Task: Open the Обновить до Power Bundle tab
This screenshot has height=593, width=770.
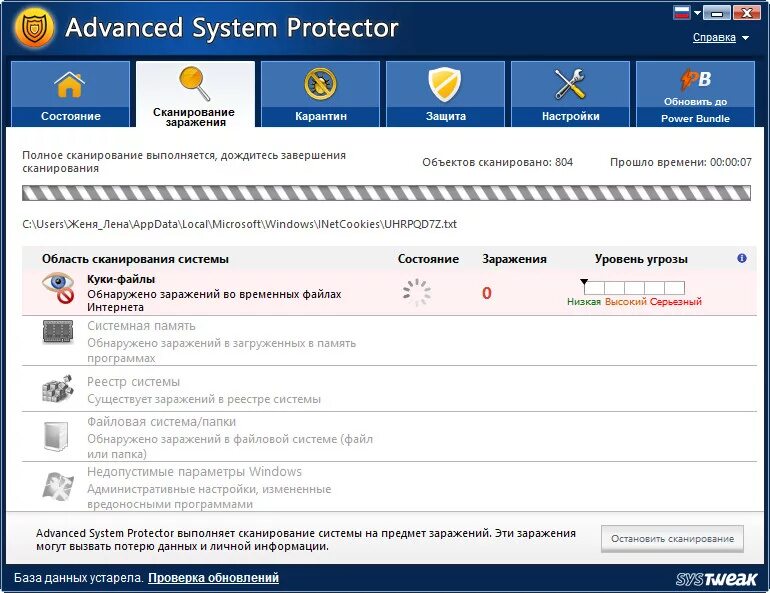Action: pos(695,94)
